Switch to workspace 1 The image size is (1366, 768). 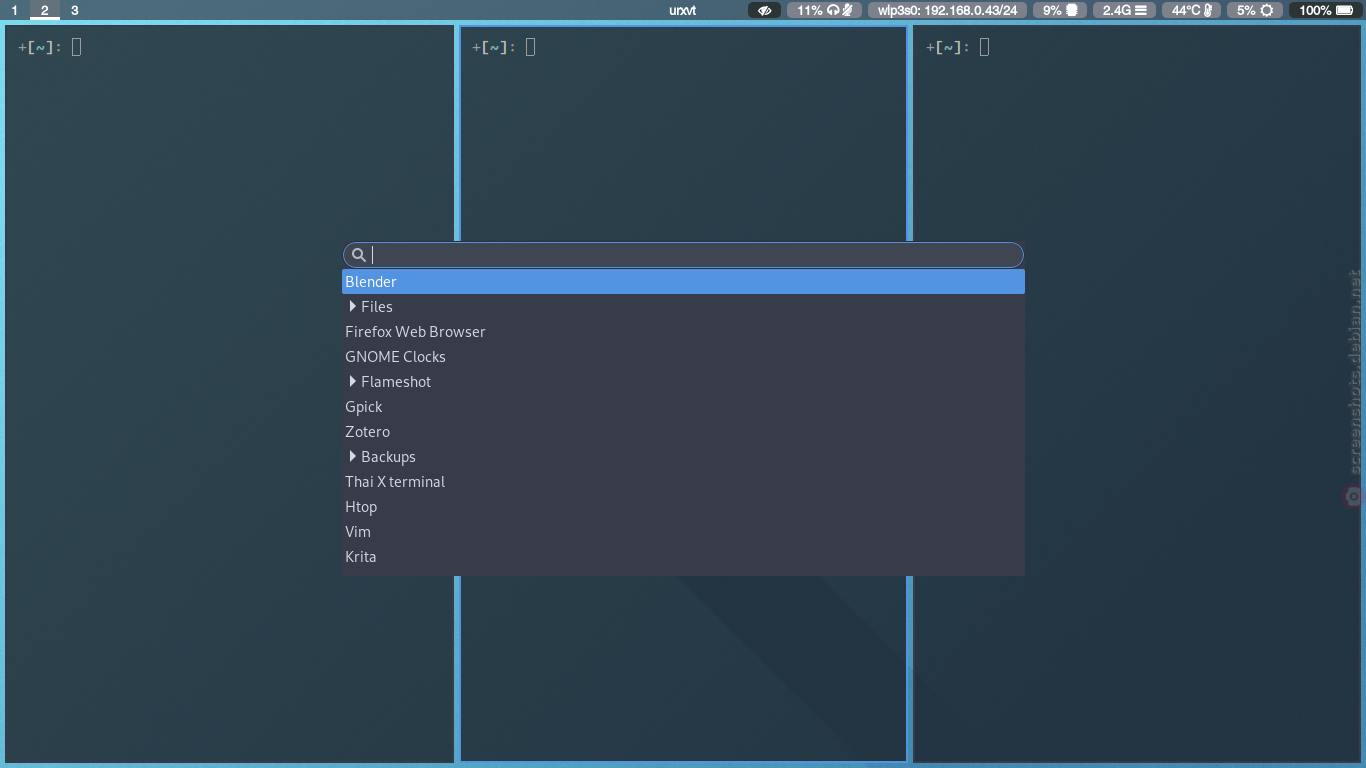click(x=14, y=10)
